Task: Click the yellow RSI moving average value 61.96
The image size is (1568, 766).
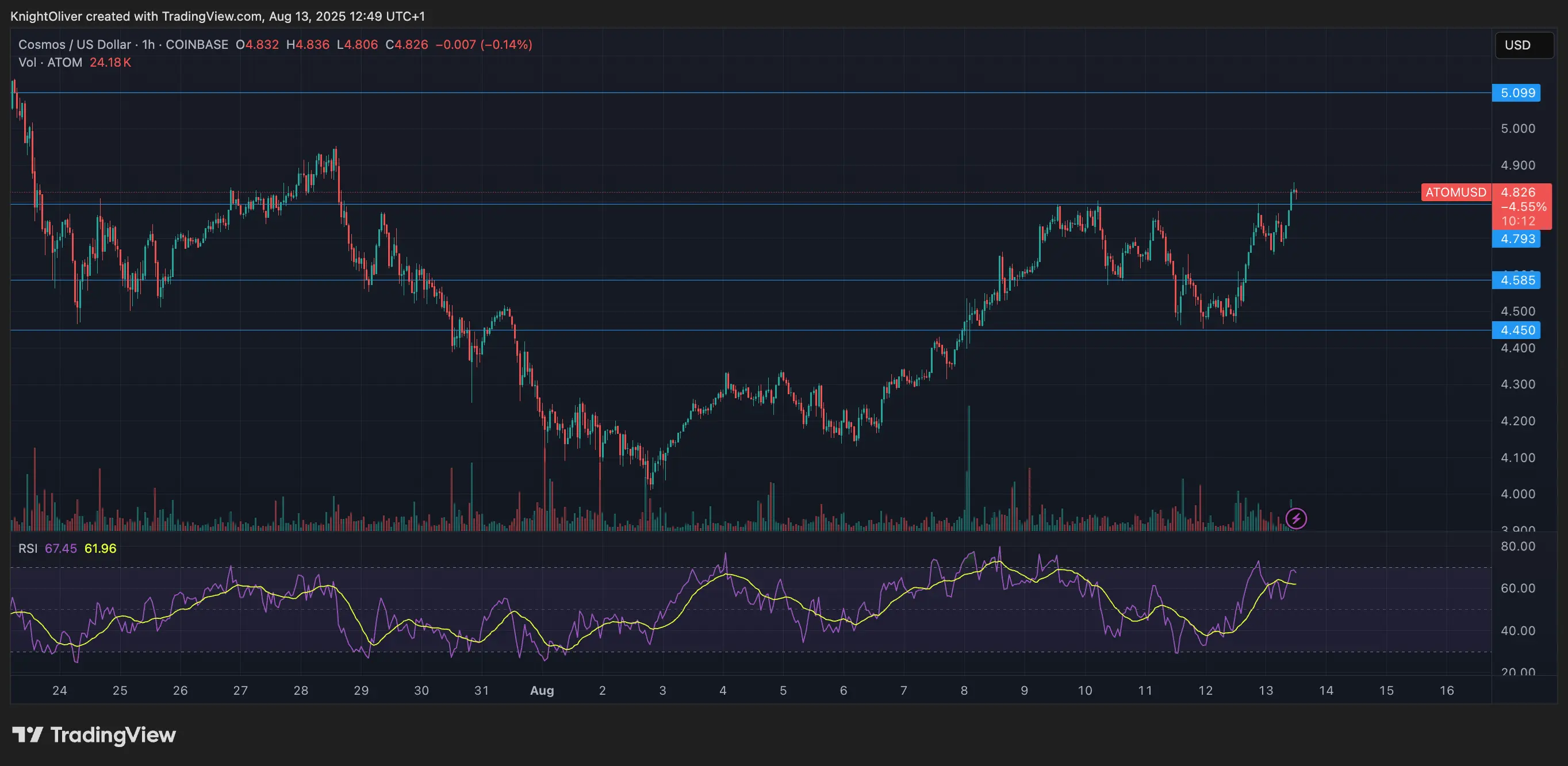Action: [99, 548]
